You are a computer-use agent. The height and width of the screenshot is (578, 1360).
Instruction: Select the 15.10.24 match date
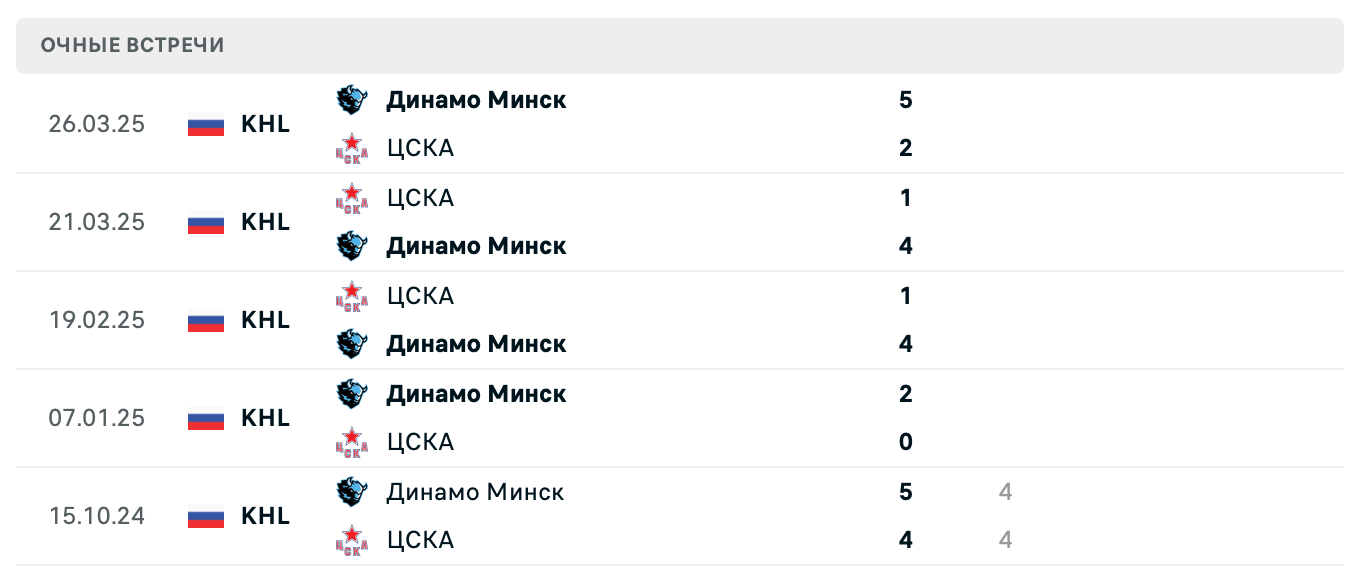click(97, 517)
